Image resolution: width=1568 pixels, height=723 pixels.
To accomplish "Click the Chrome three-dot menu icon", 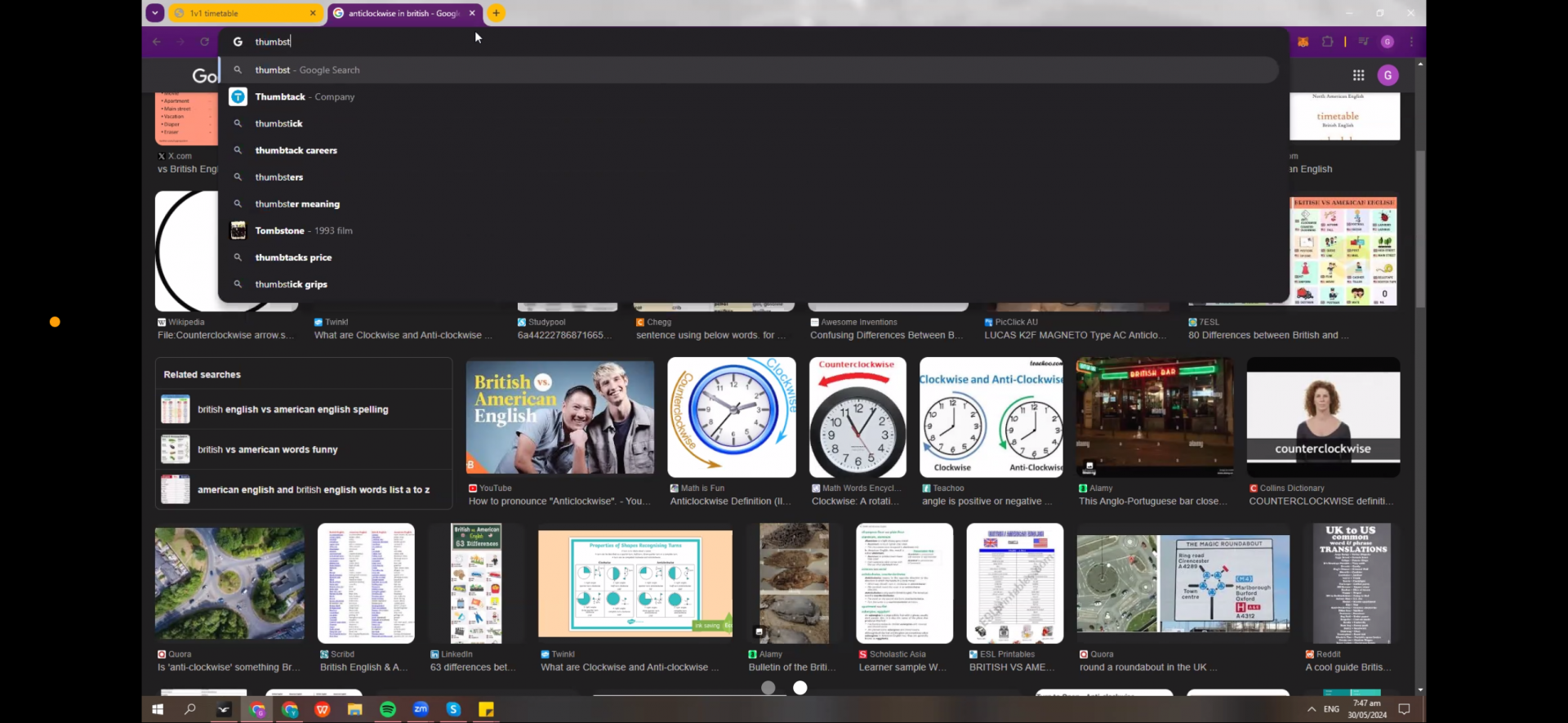I will 1411,42.
